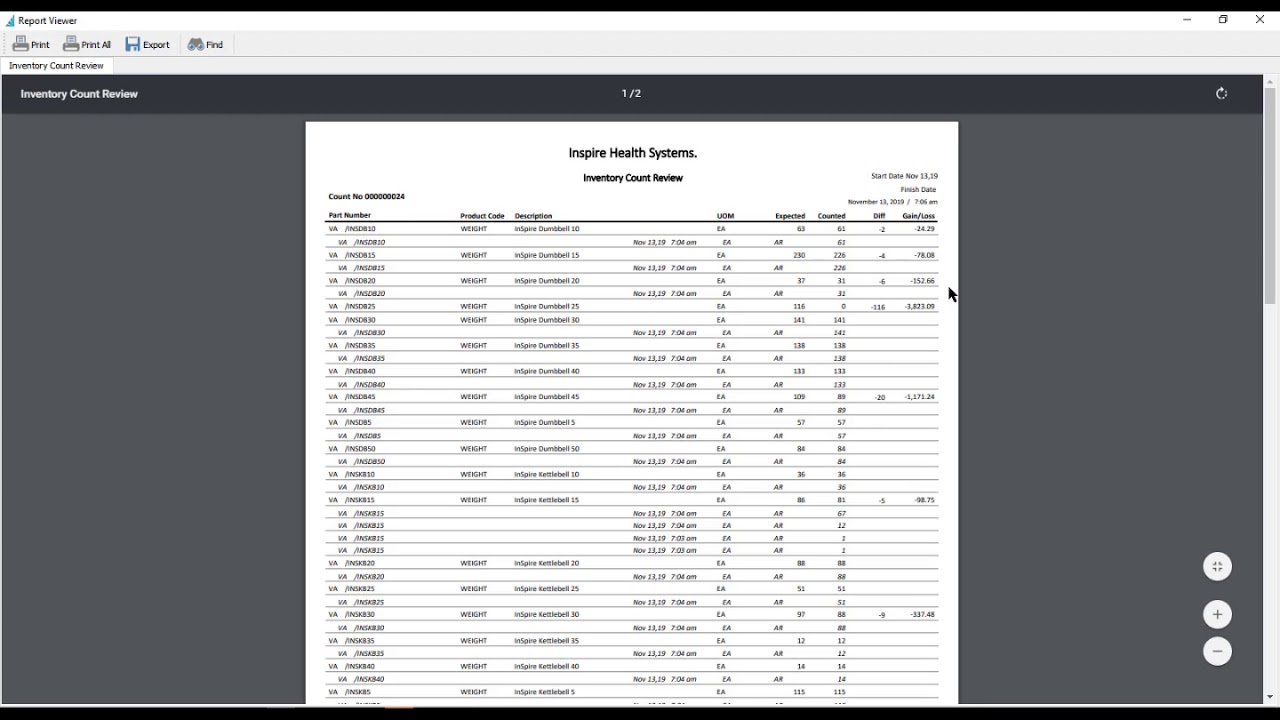Click 'InSpire Dumbbell 25' description

547,307
